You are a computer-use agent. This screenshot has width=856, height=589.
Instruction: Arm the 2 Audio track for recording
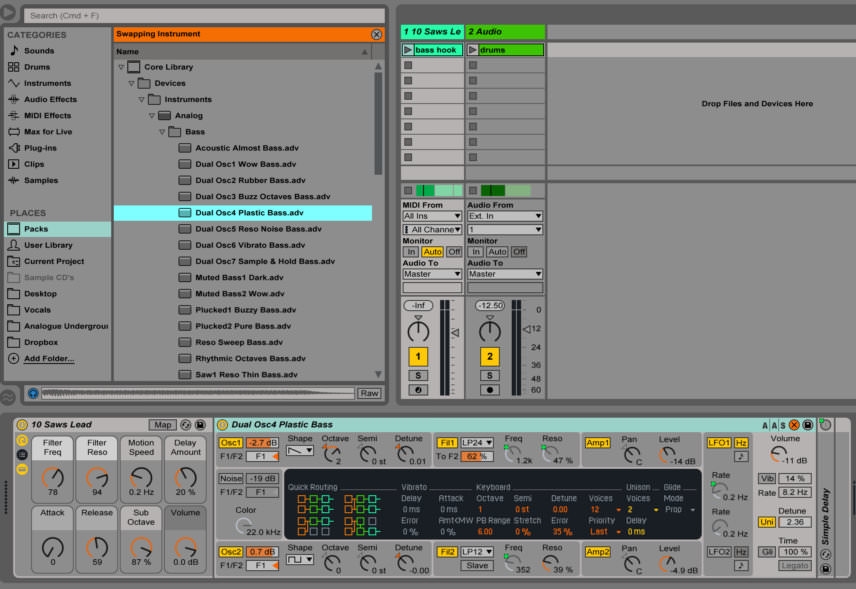coord(490,390)
